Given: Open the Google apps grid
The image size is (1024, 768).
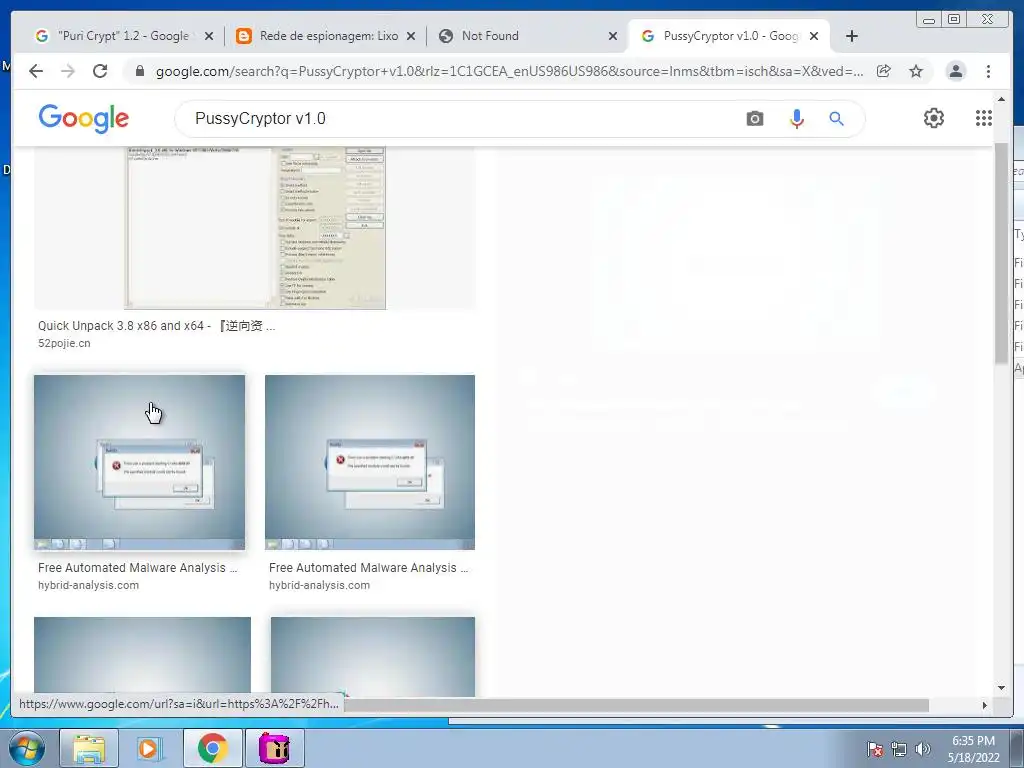Looking at the screenshot, I should [984, 118].
